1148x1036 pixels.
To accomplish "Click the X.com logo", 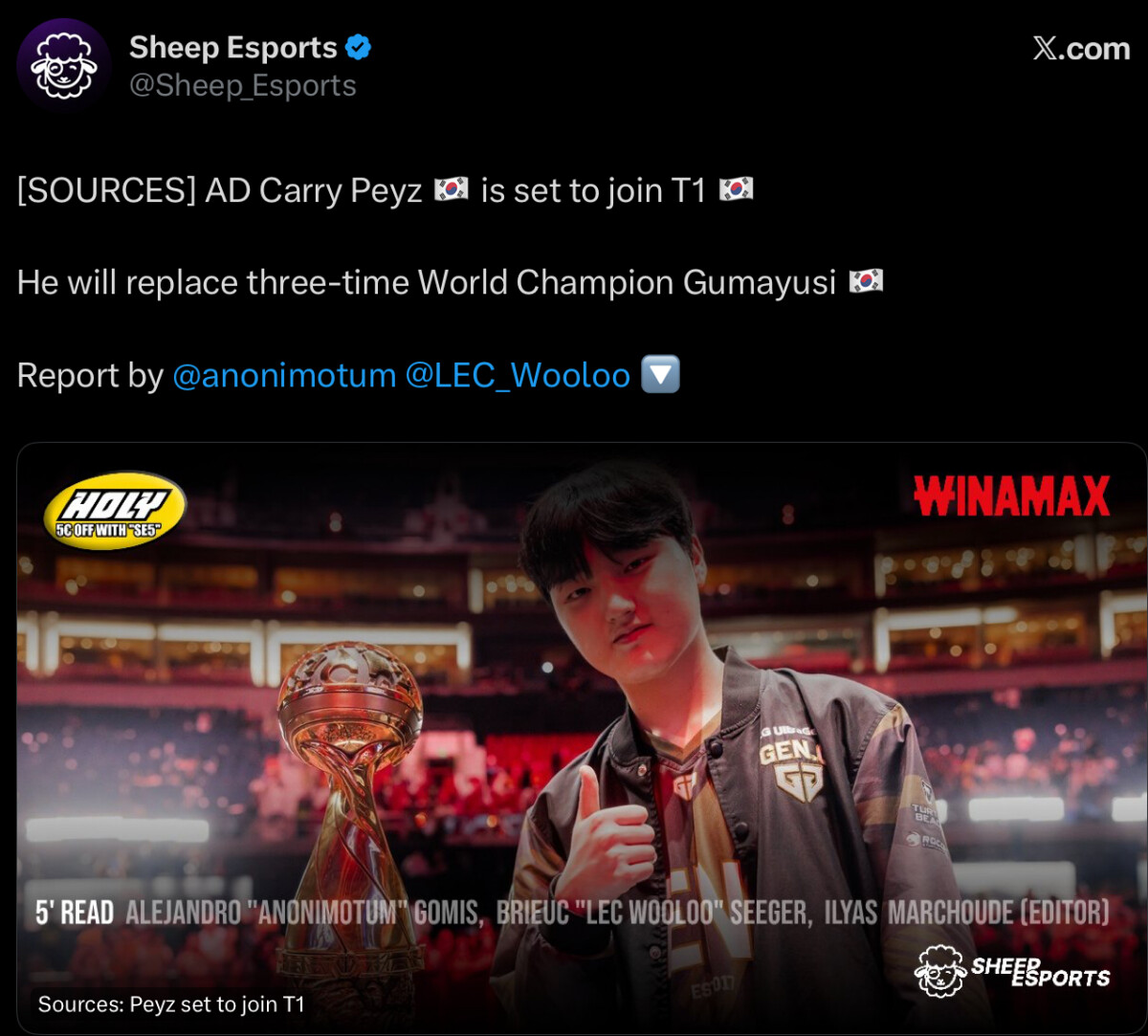I will (x=1081, y=49).
